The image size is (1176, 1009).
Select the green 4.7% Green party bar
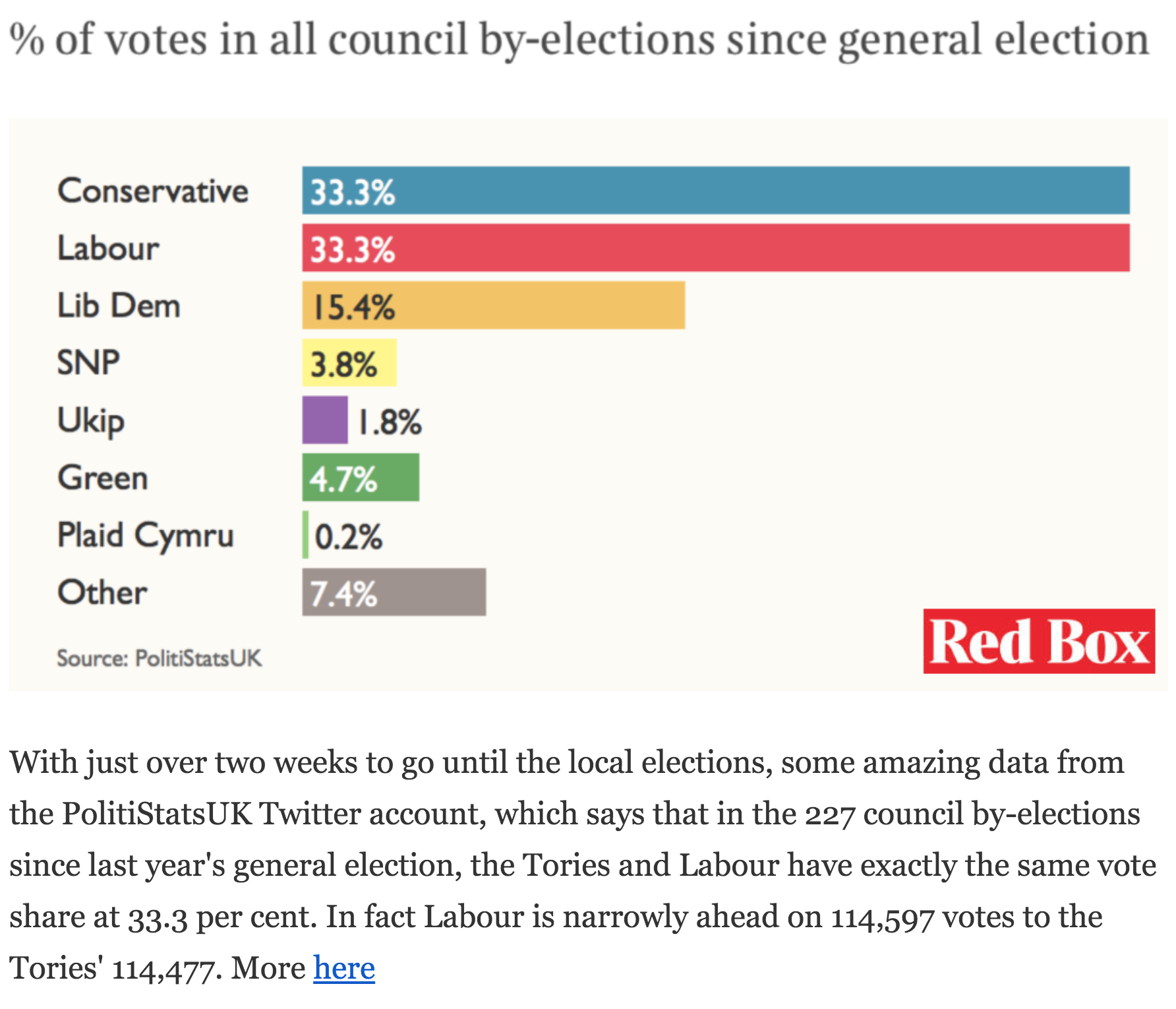[x=361, y=477]
